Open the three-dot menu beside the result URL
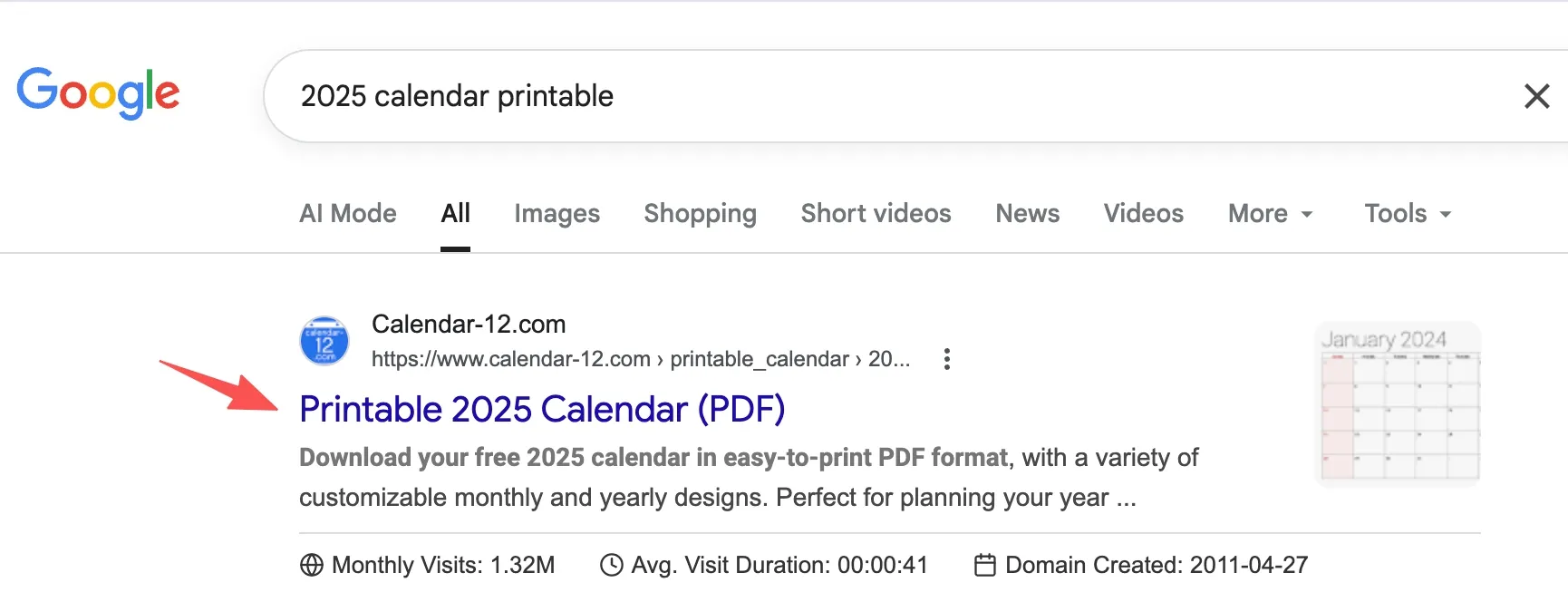Viewport: 1568px width, 602px height. click(945, 359)
